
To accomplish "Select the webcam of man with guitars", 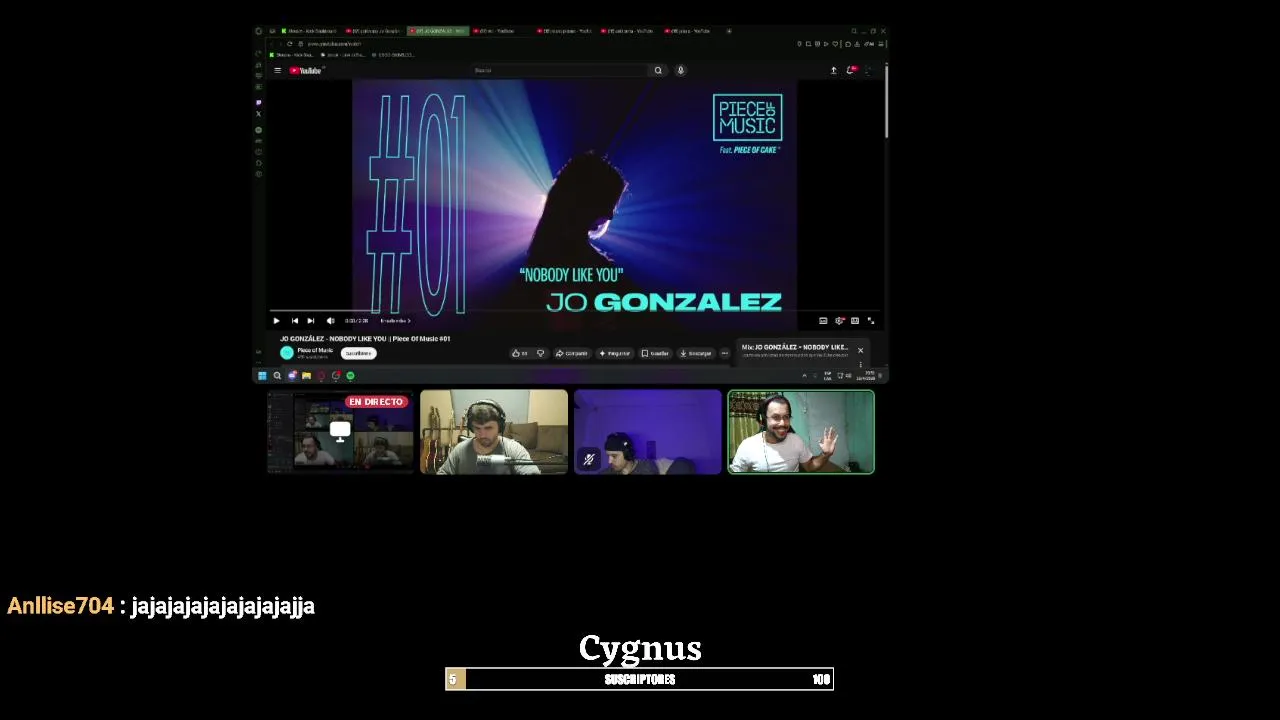I will click(494, 432).
